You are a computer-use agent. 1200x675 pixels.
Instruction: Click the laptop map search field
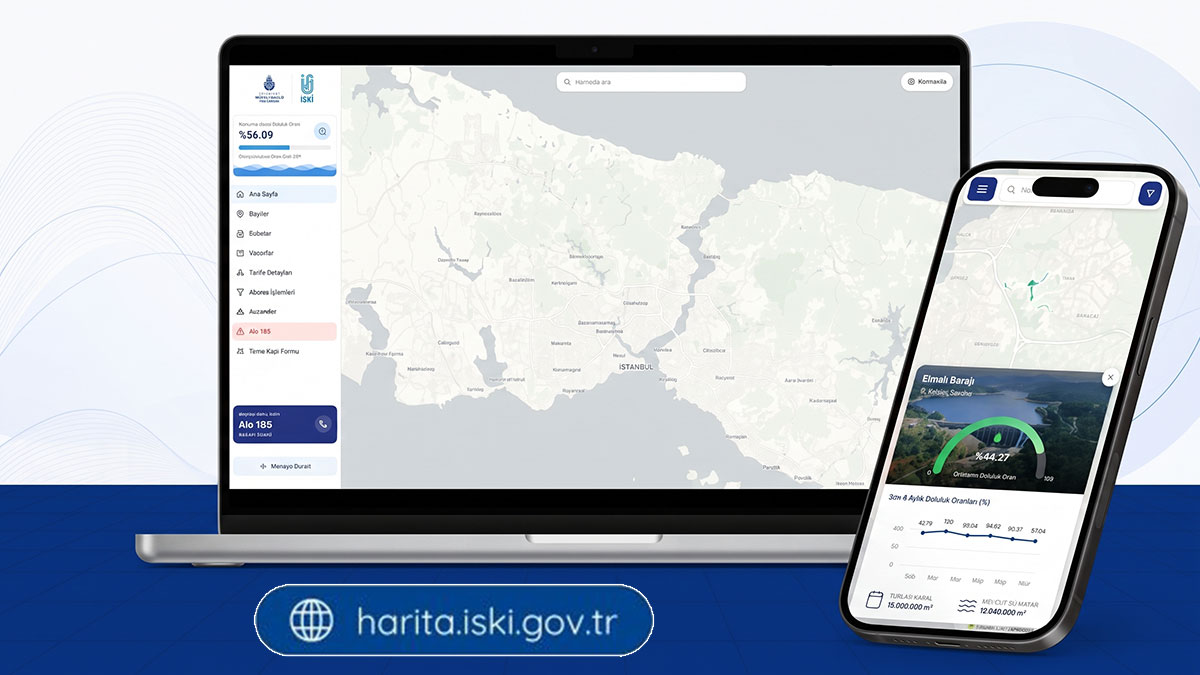coord(651,82)
